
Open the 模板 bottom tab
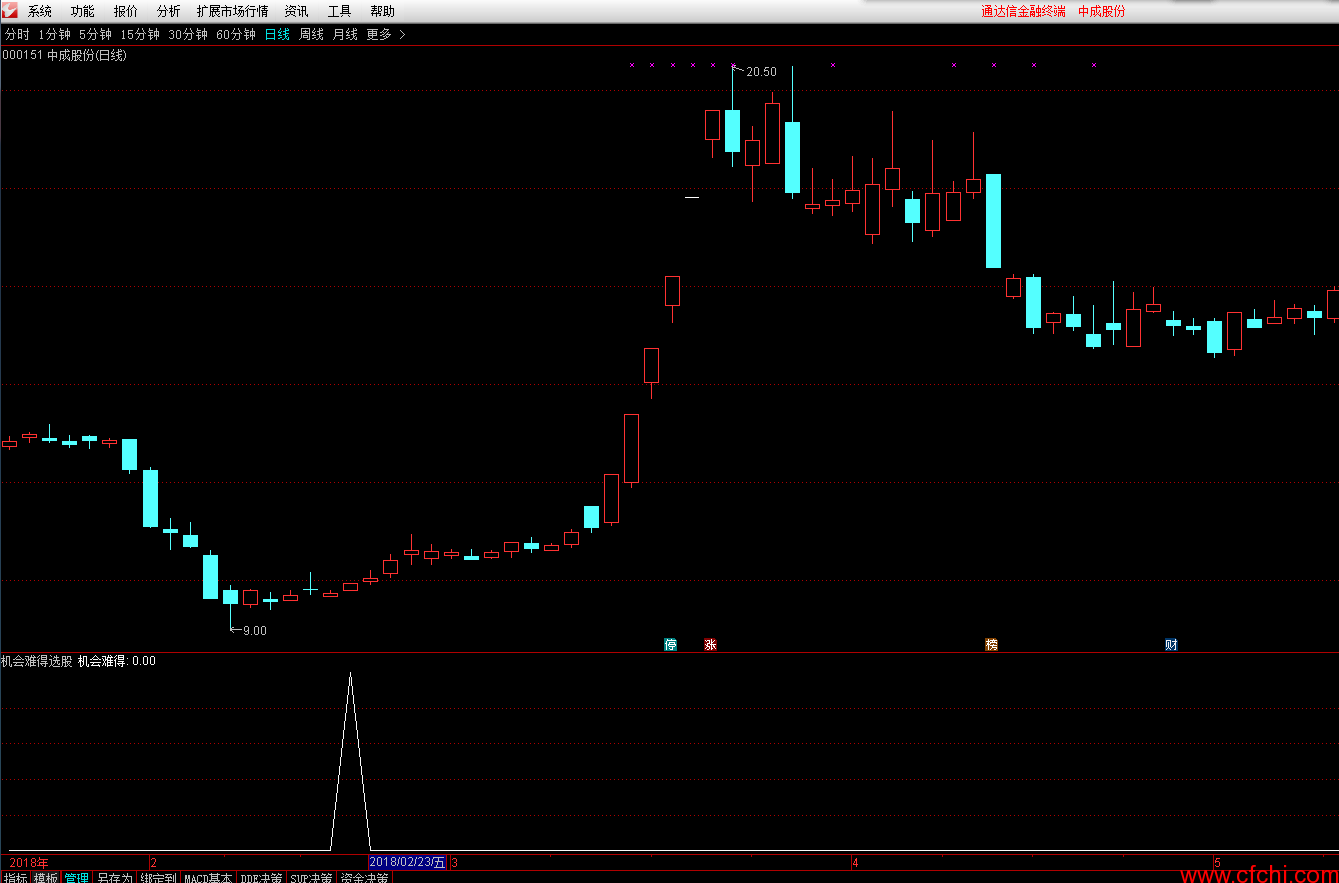click(45, 877)
